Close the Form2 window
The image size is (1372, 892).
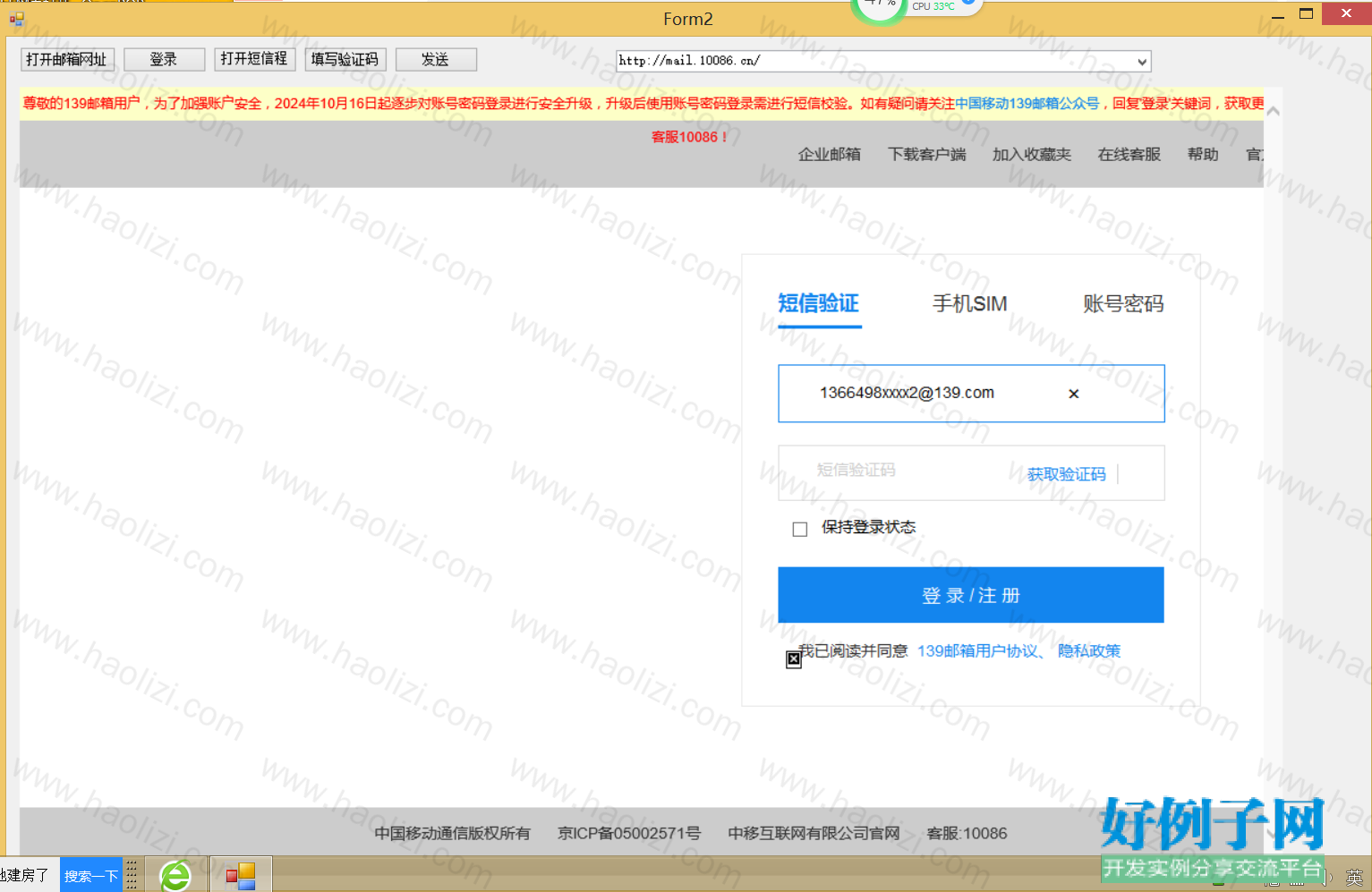click(x=1346, y=13)
